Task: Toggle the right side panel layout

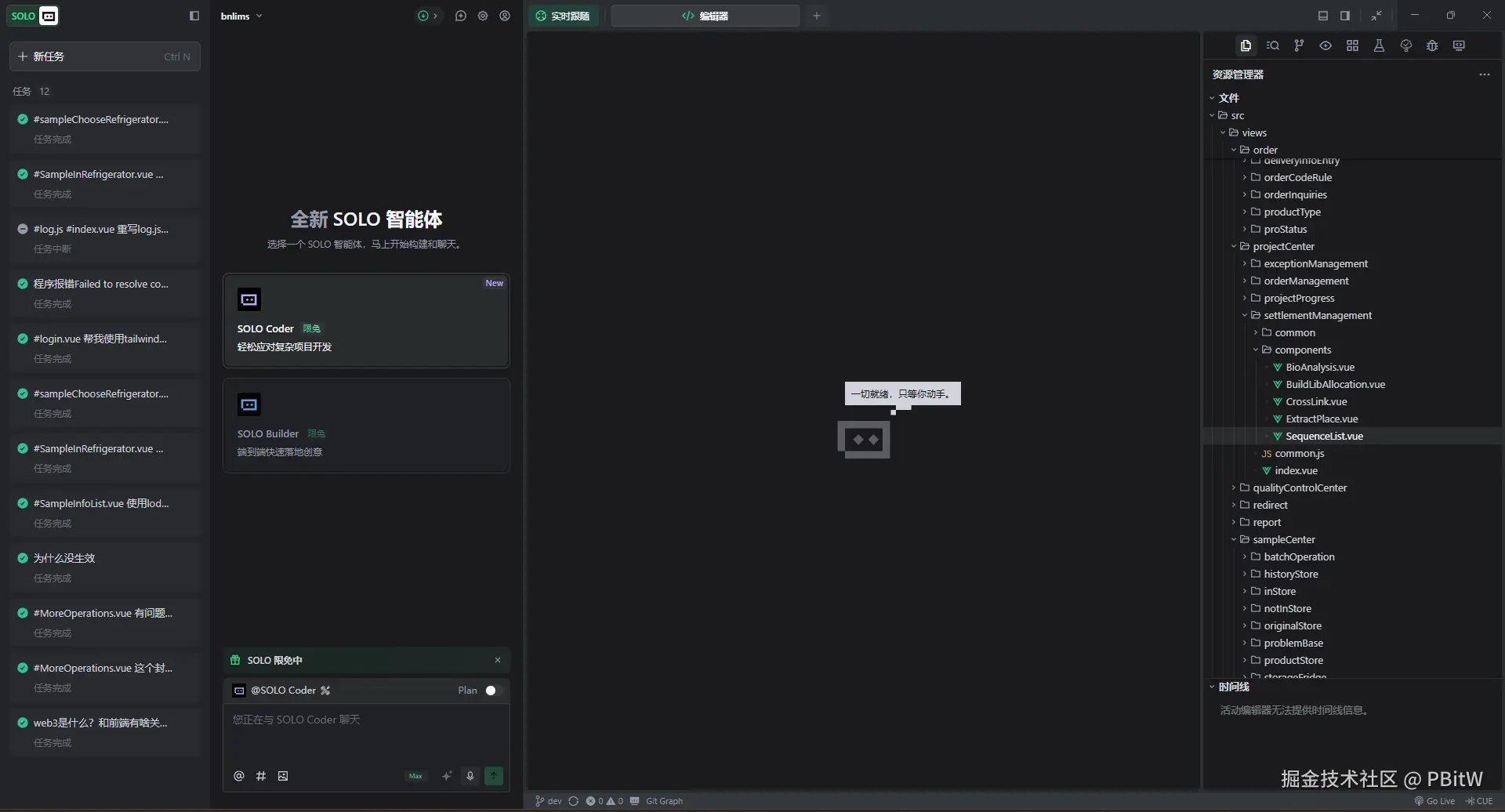Action: click(x=1345, y=16)
